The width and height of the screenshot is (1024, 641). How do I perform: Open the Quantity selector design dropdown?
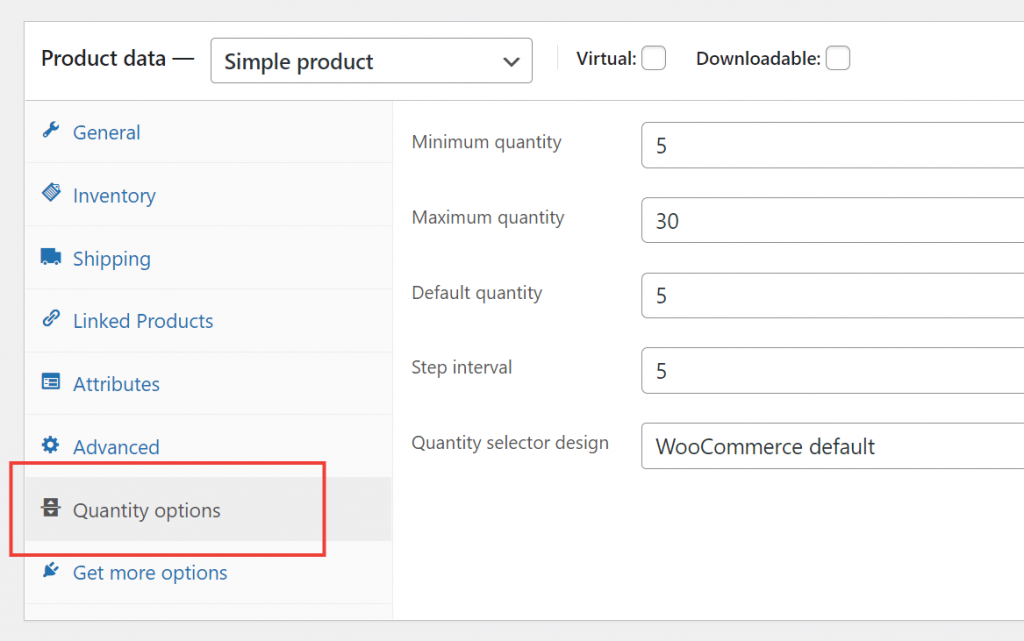830,446
